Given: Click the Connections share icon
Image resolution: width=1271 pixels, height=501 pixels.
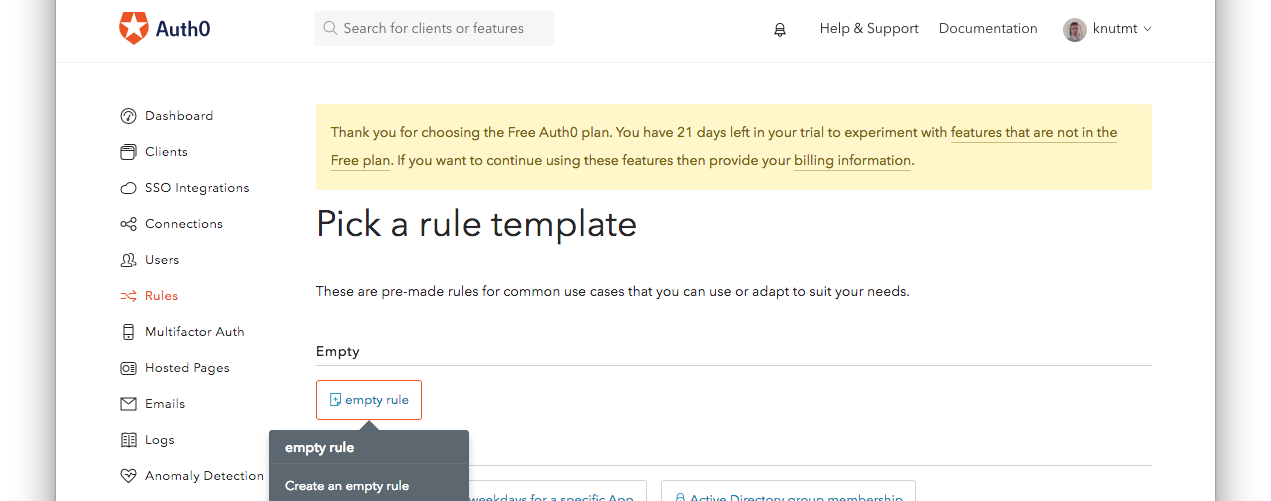Looking at the screenshot, I should coord(128,224).
